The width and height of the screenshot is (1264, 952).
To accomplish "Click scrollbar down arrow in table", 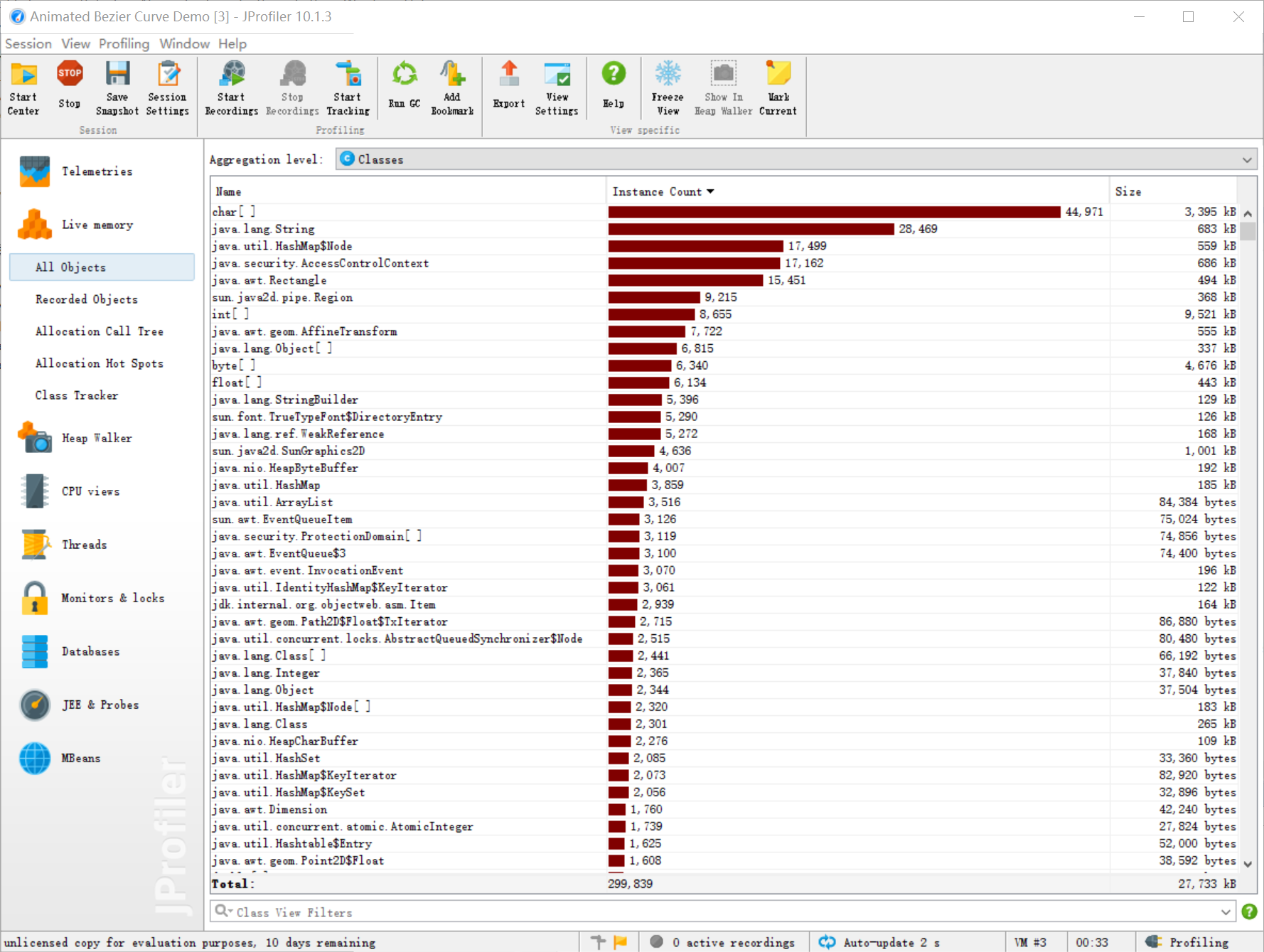I will click(1248, 864).
